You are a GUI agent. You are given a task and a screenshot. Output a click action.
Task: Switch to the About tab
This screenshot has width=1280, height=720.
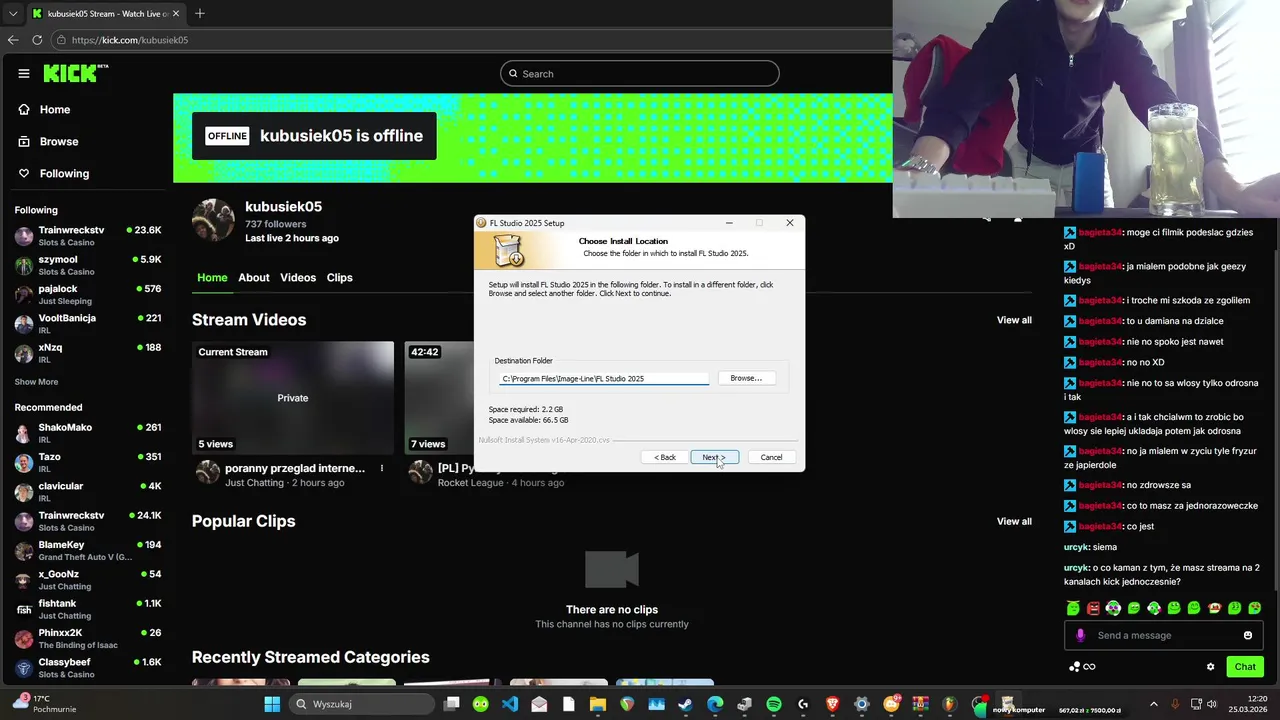coord(254,278)
